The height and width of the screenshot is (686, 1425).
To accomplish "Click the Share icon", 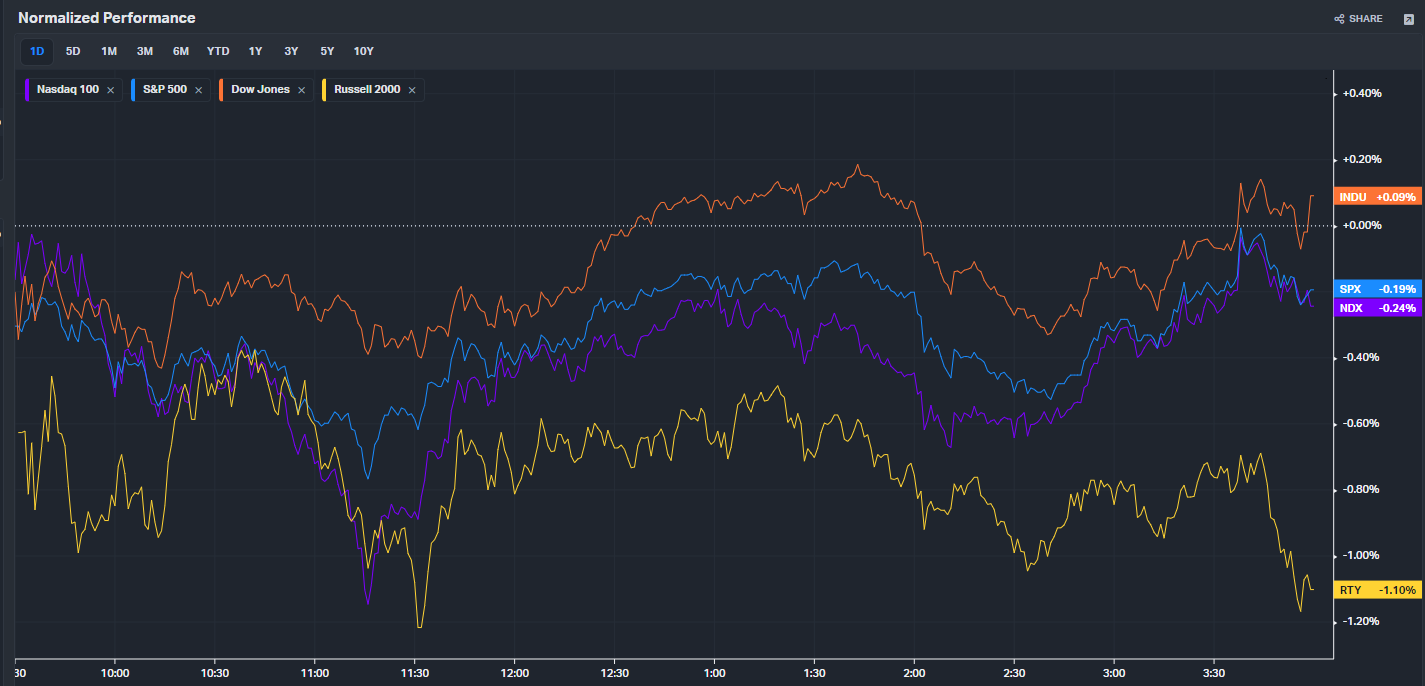I will point(1340,19).
